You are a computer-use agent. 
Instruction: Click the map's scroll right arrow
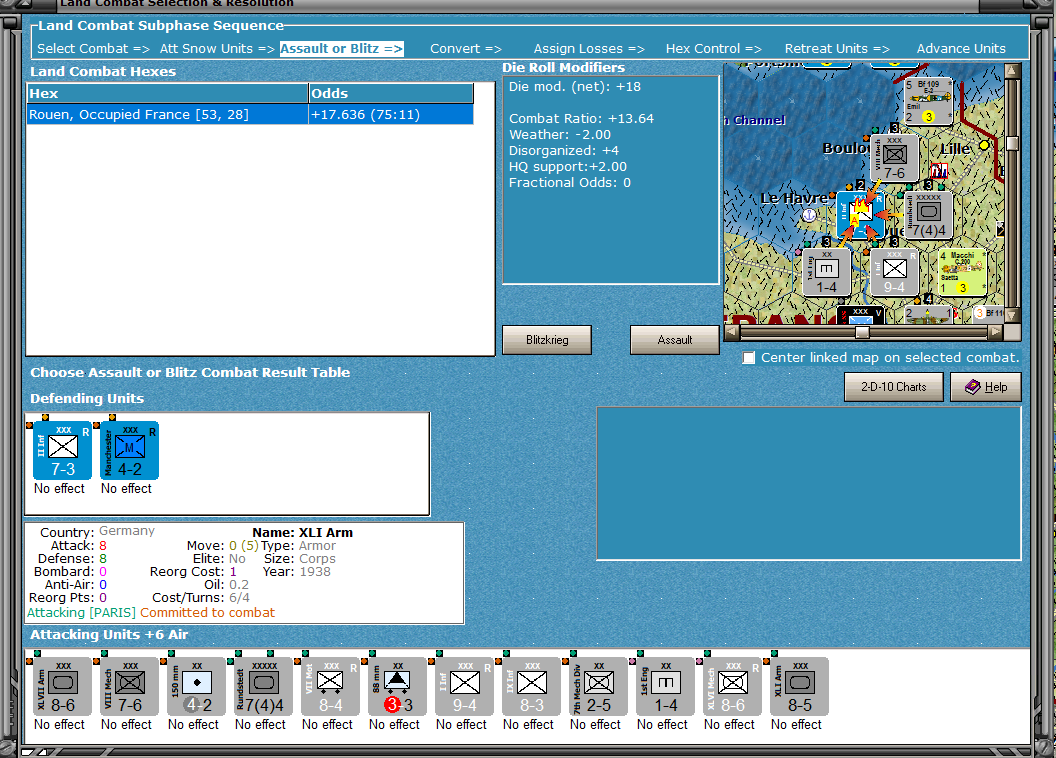[x=996, y=332]
